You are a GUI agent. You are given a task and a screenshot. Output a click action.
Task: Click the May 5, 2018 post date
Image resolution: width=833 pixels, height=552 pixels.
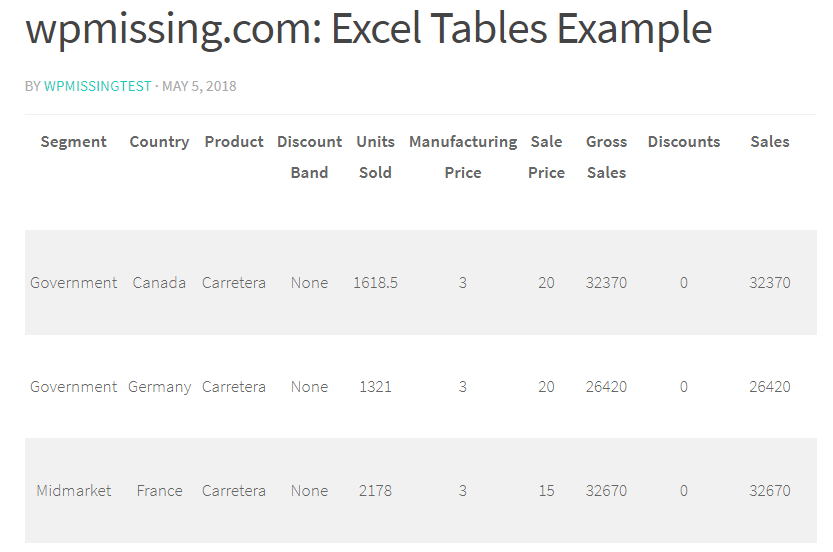pyautogui.click(x=199, y=86)
